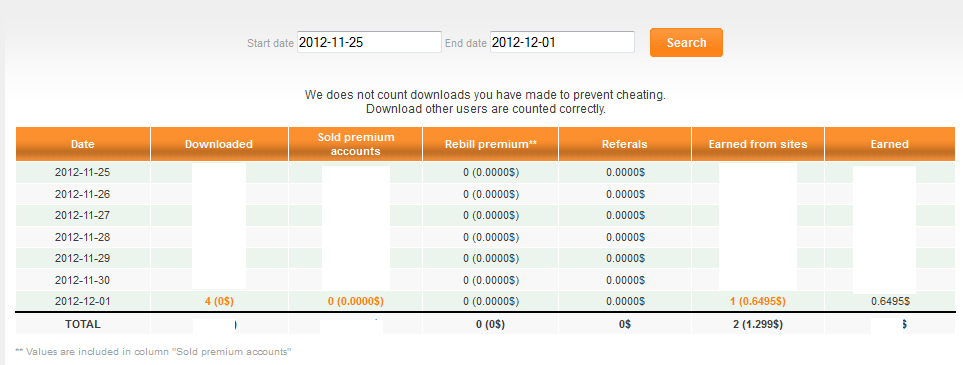The image size is (963, 365).
Task: Click the Downloaded column header
Action: tap(219, 144)
